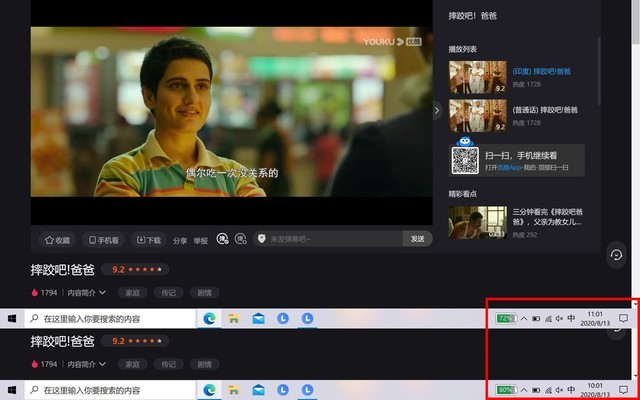Show hidden icons beside the 80% battery
640x400 pixels.
[524, 390]
